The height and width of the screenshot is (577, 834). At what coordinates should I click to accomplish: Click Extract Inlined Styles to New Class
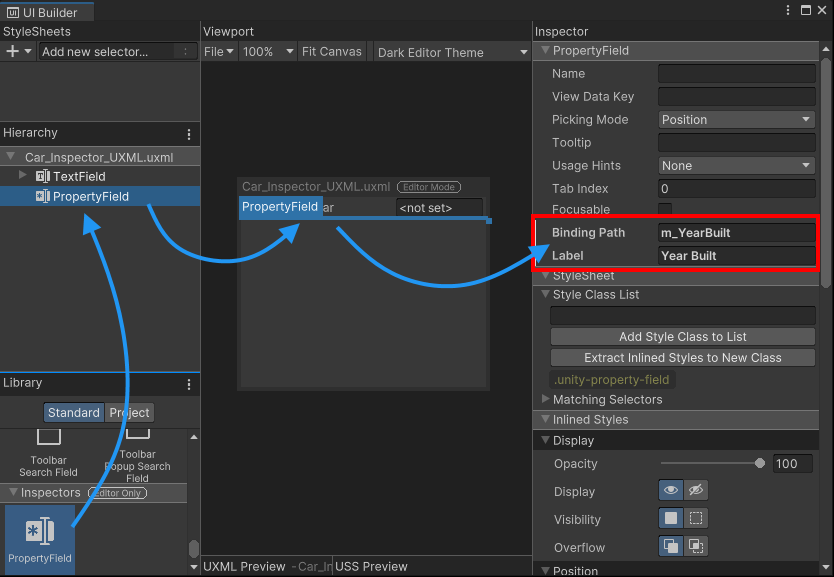pos(682,357)
